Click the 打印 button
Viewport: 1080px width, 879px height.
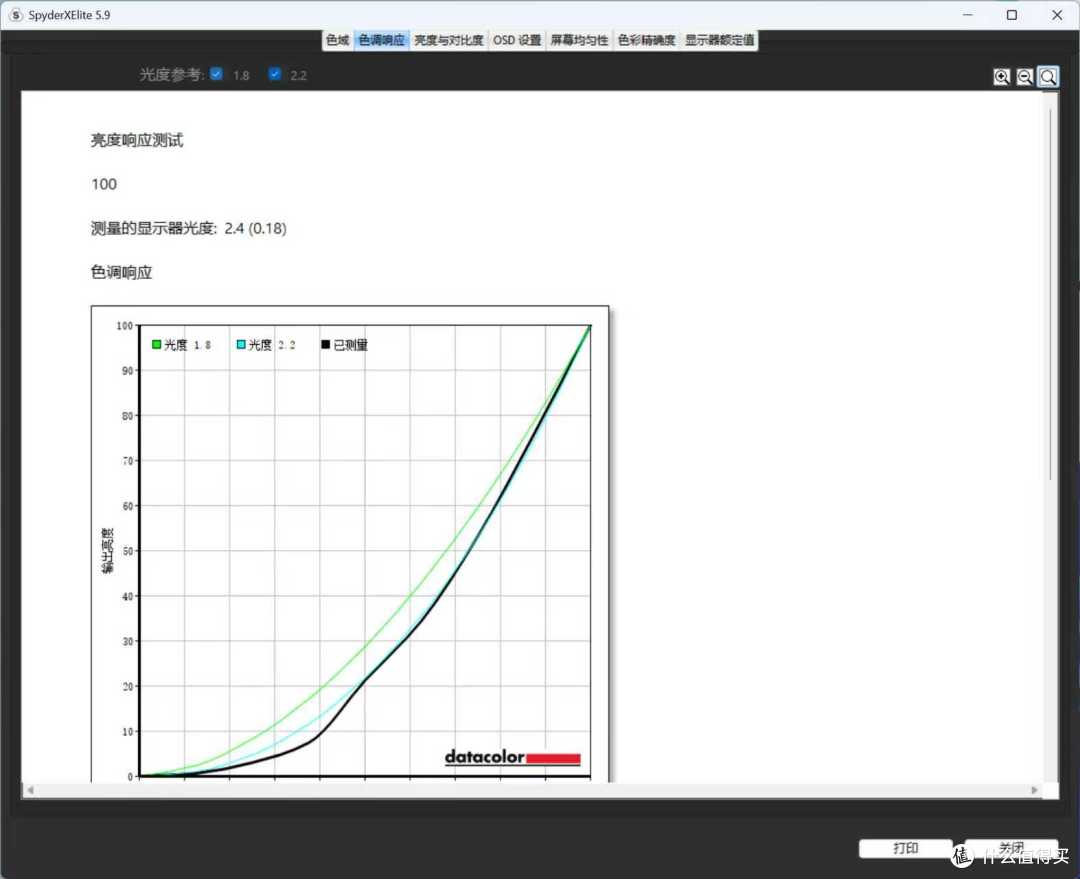point(906,848)
